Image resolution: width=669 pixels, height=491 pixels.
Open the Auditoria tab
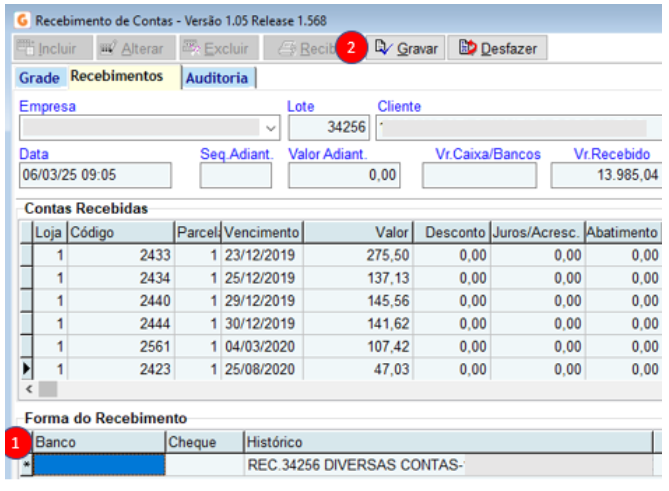218,78
